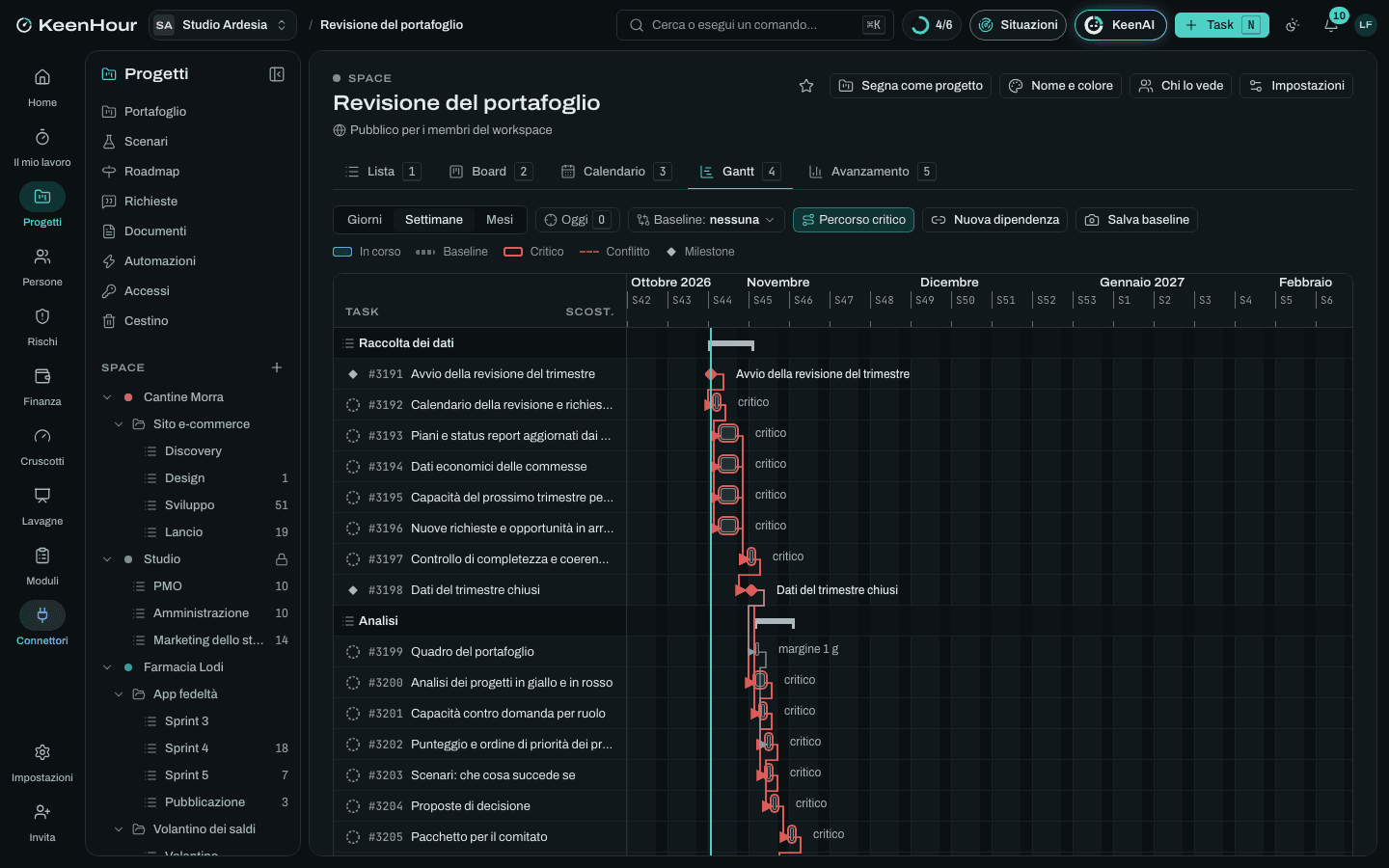Collapse the Sito e-commerce folder
The height and width of the screenshot is (868, 1389).
119,424
